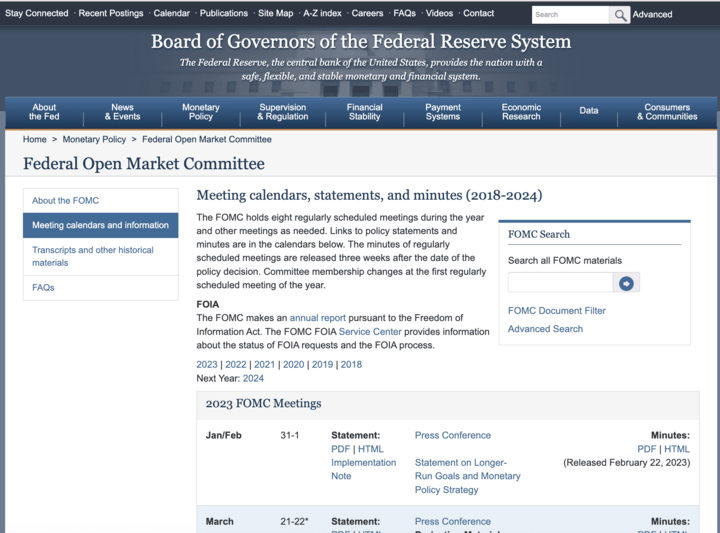
Task: Open About the FOMC sidebar item
Action: click(101, 201)
